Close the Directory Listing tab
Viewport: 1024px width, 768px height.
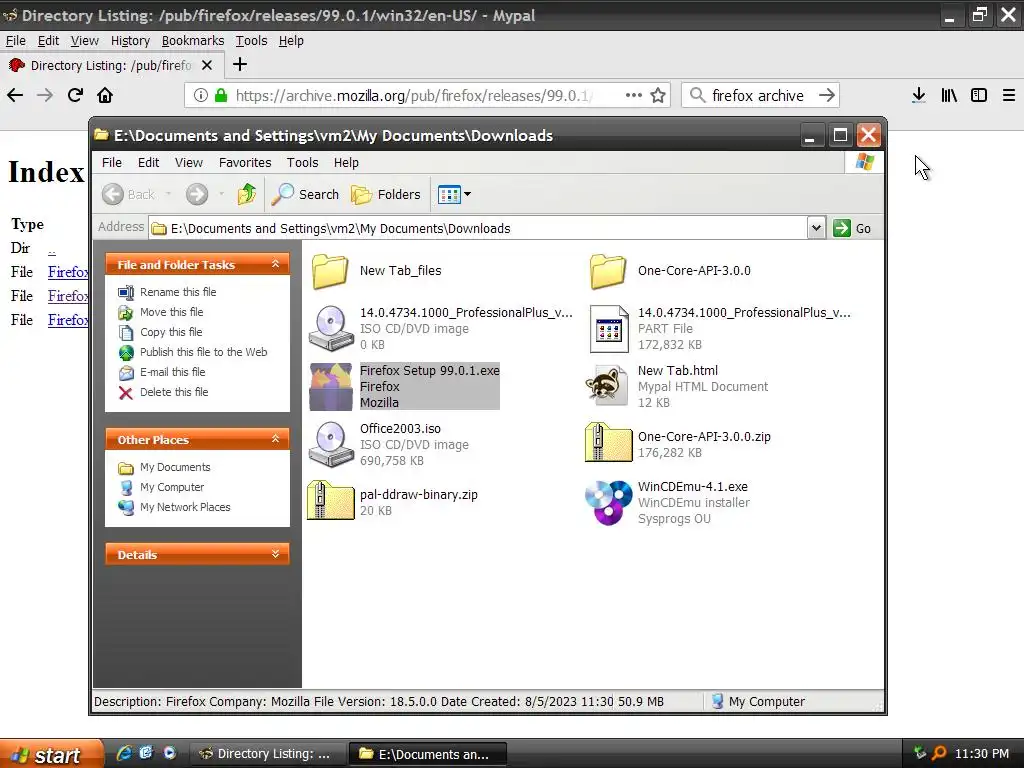207,65
